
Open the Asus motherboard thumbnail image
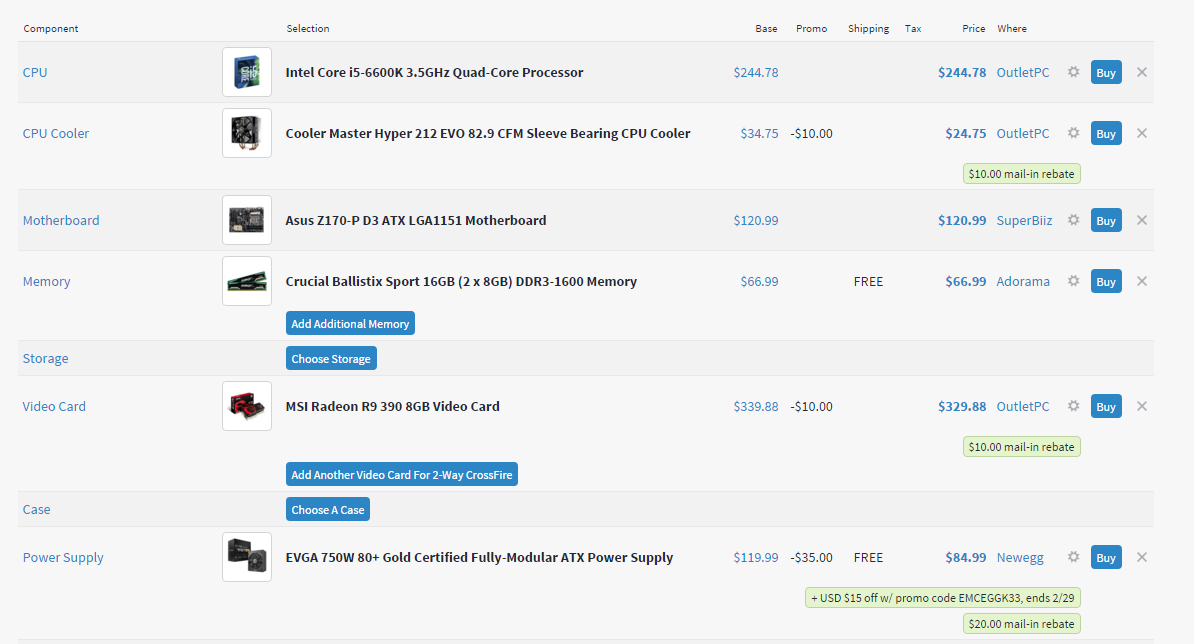tap(247, 220)
